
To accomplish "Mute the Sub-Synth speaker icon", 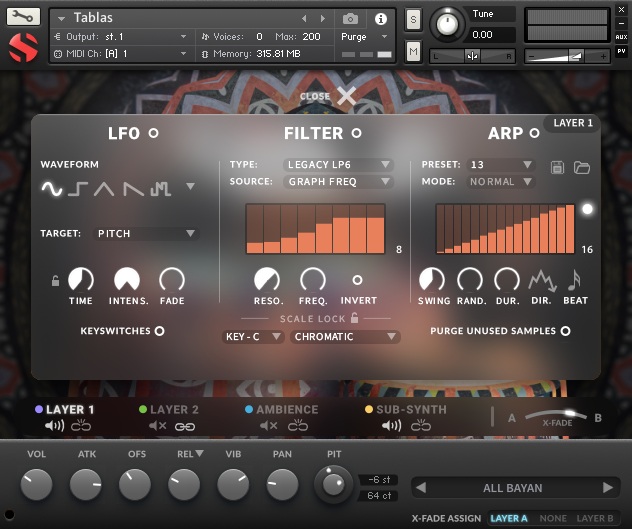I will [x=391, y=426].
